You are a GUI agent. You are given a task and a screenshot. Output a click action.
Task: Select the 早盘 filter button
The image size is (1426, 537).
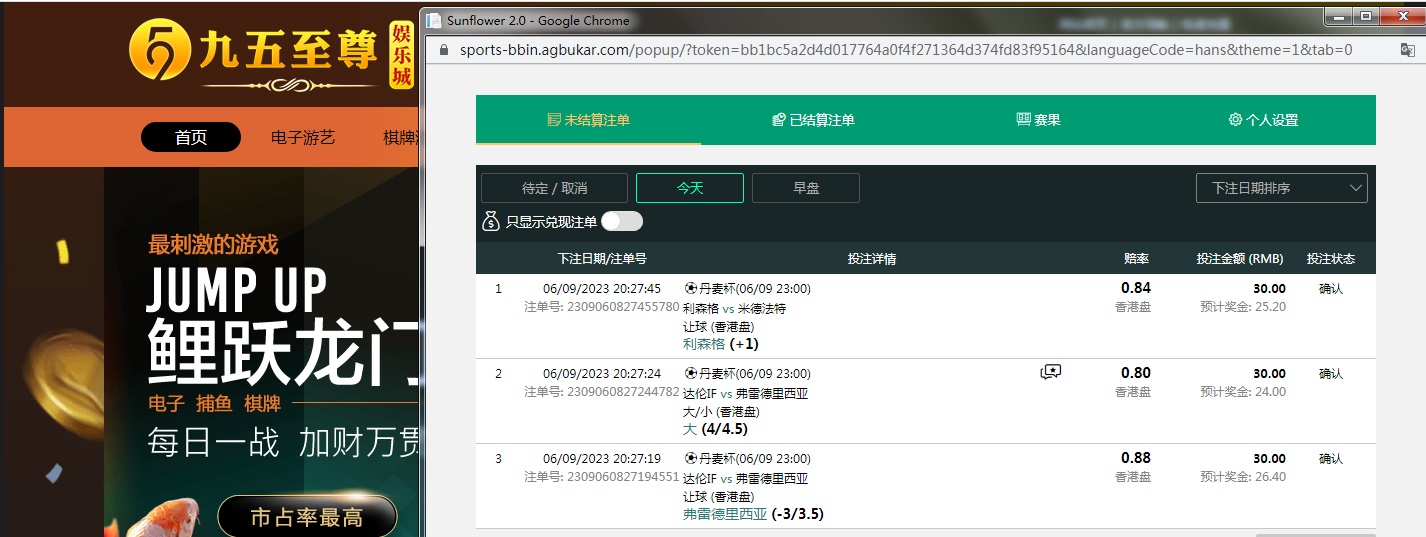click(806, 188)
